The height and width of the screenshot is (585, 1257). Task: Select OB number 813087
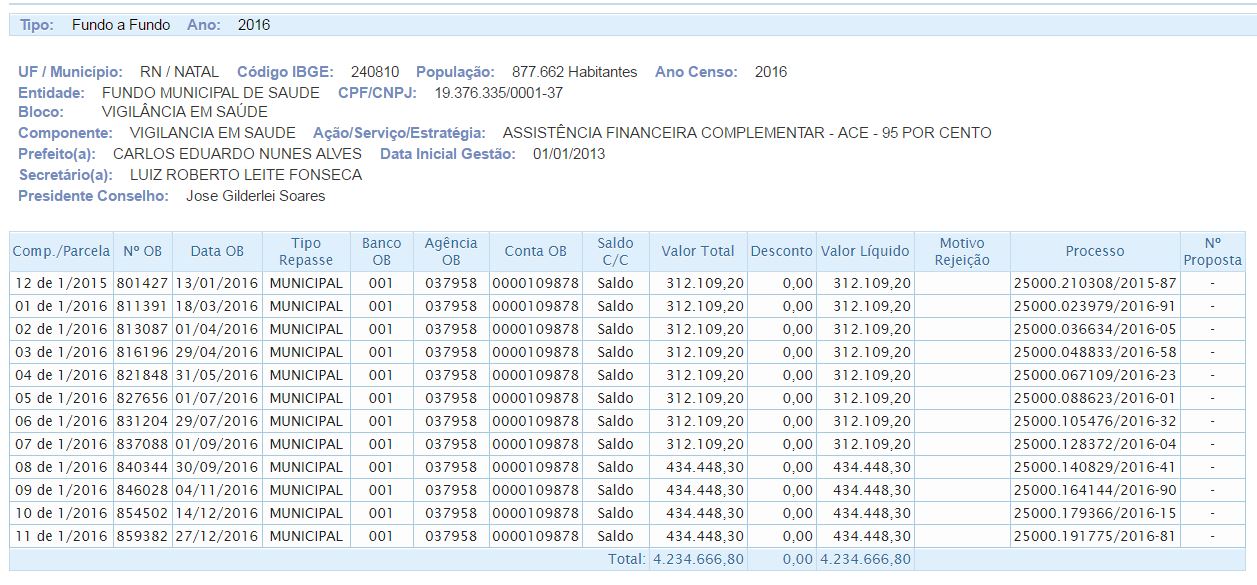(x=144, y=329)
